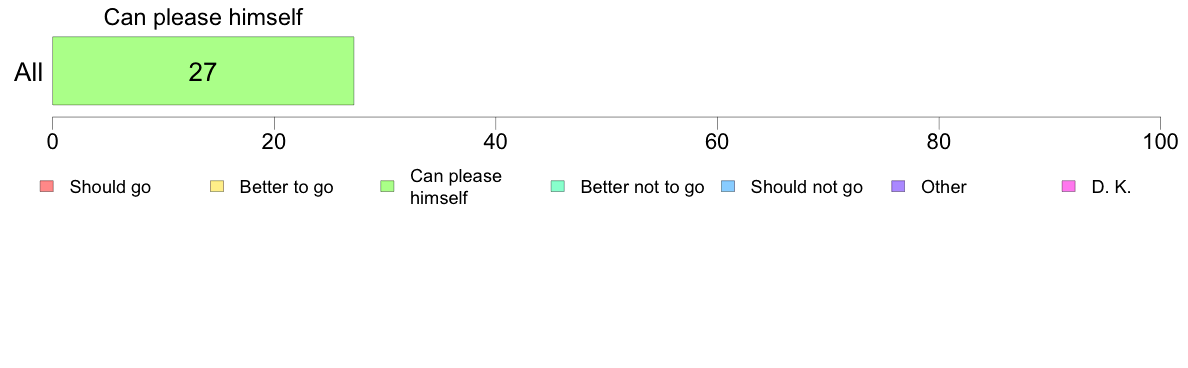Click the yellow Better to go swatch
Image resolution: width=1188 pixels, height=368 pixels.
(216, 186)
